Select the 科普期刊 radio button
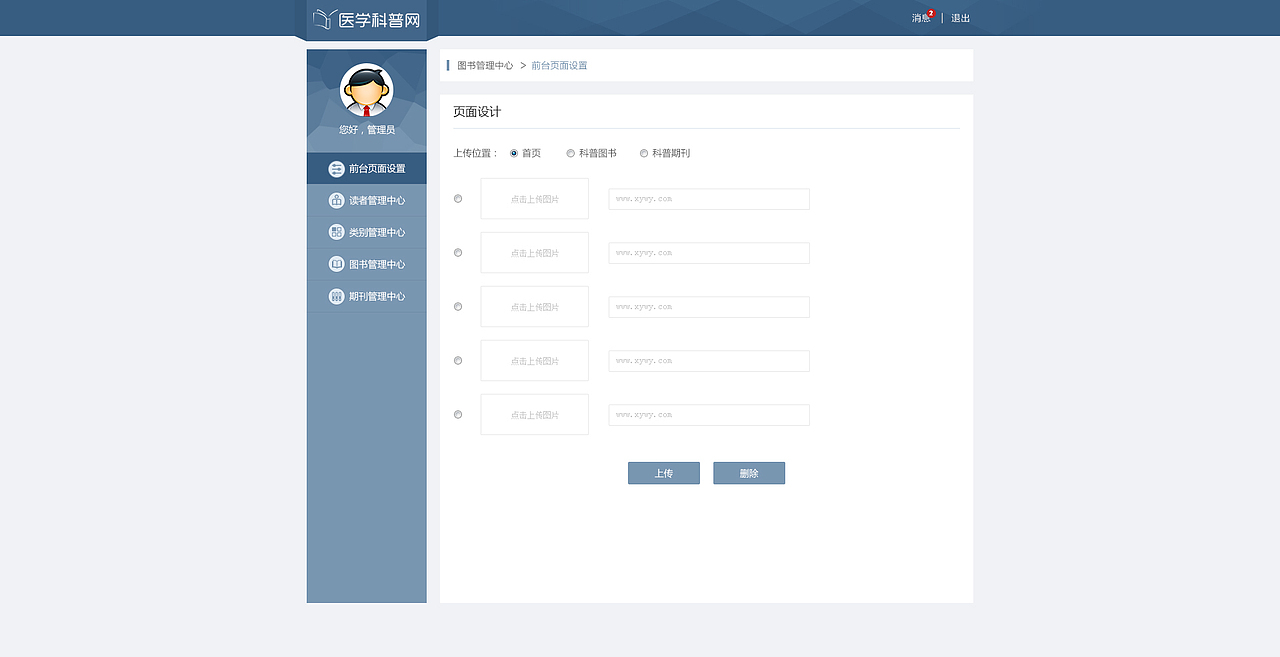Image resolution: width=1280 pixels, height=657 pixels. 644,153
